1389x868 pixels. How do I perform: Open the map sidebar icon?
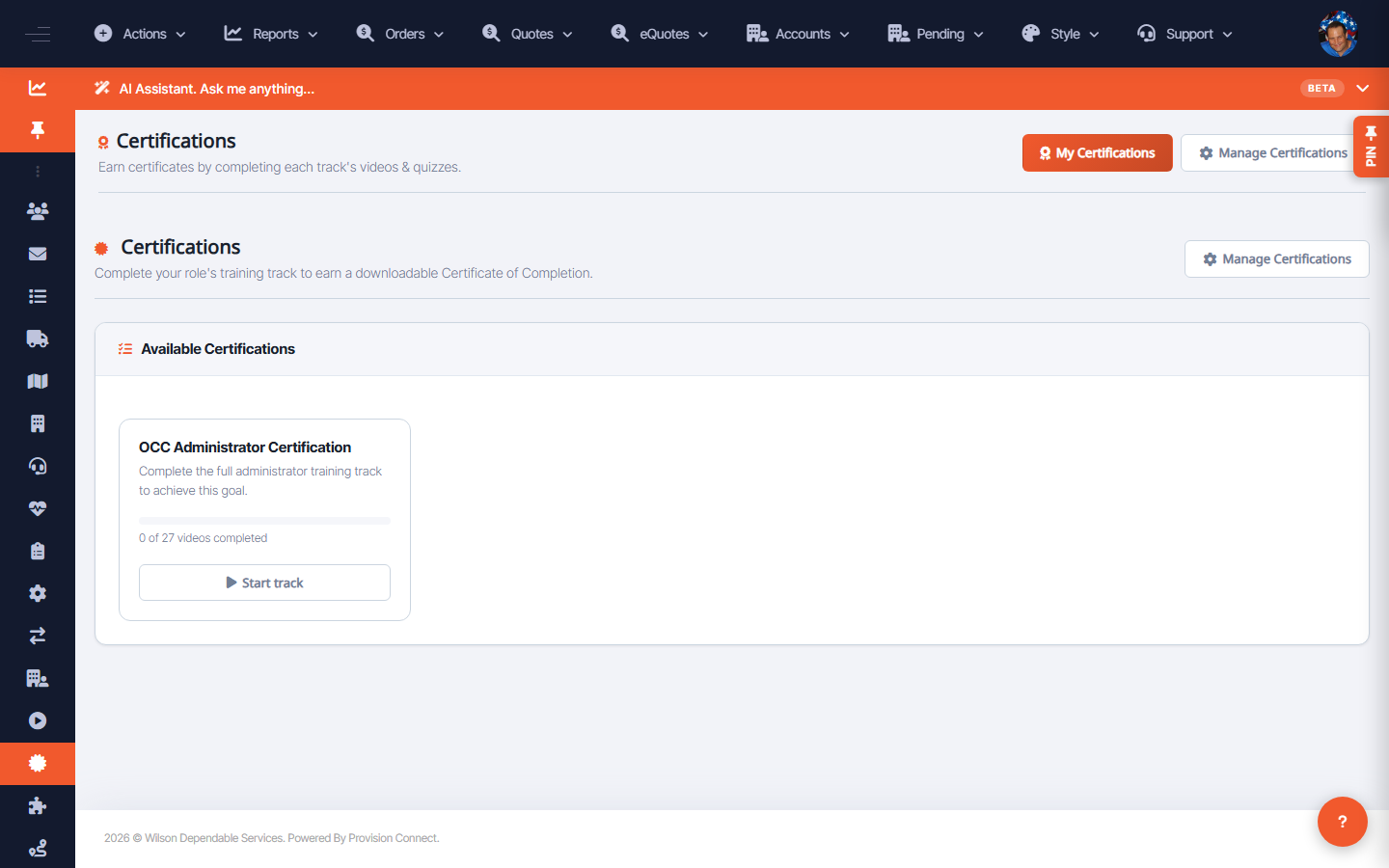[38, 381]
